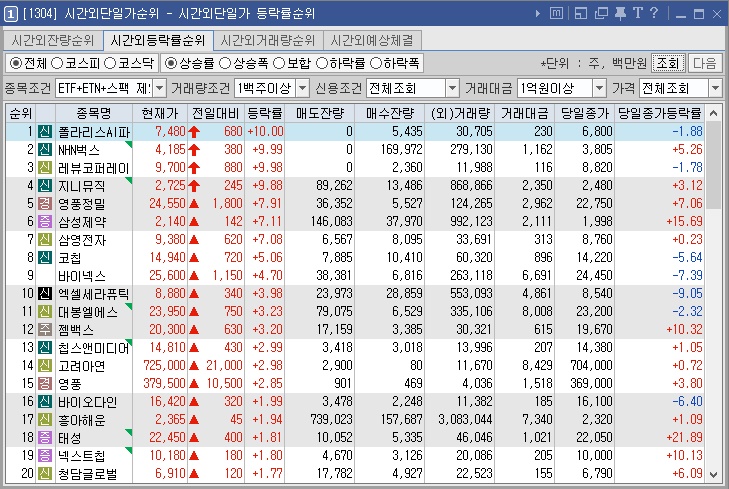Click the window layout icon in title bar
The width and height of the screenshot is (729, 489).
pyautogui.click(x=581, y=13)
